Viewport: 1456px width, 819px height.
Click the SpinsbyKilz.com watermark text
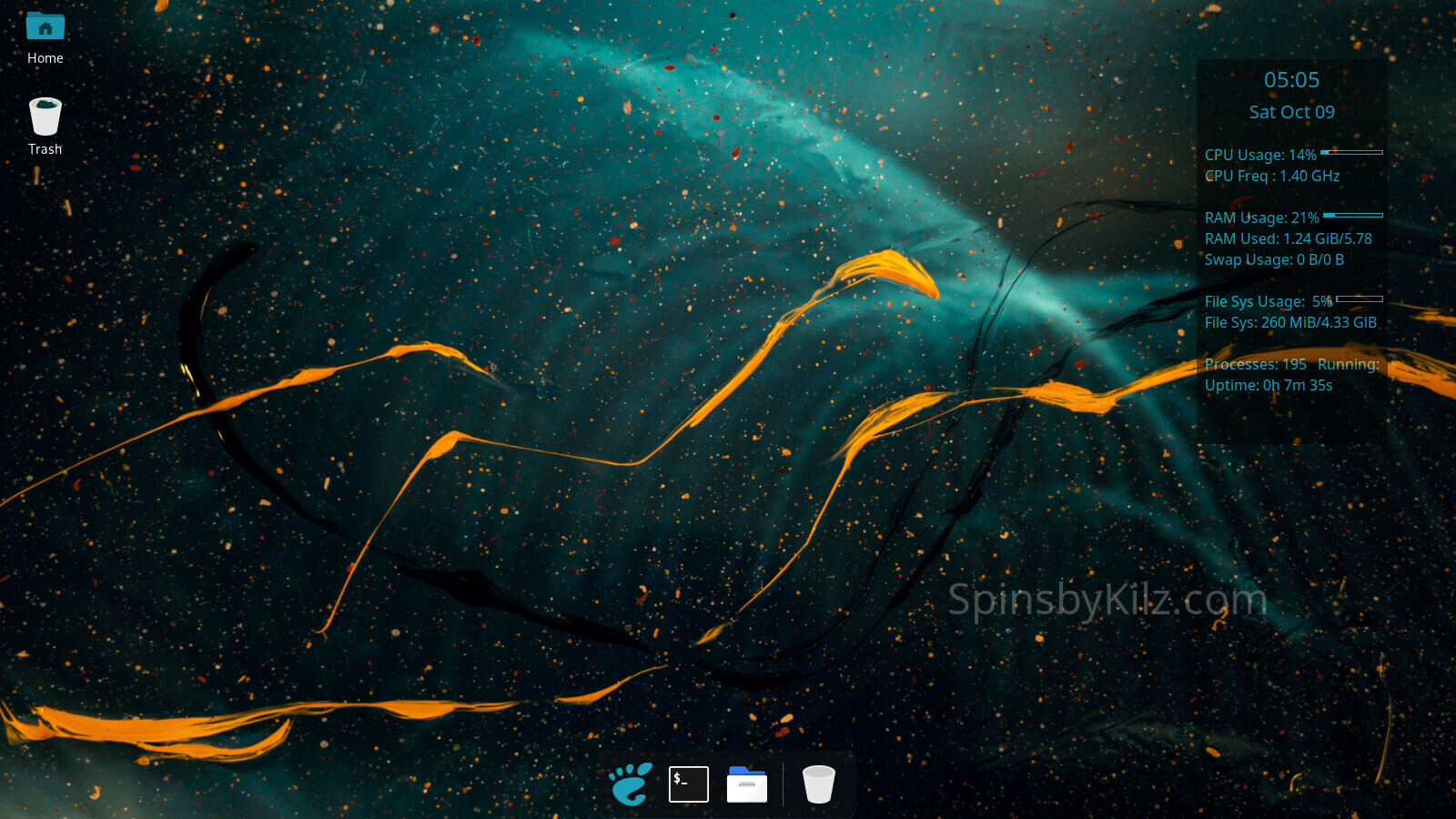1107,600
